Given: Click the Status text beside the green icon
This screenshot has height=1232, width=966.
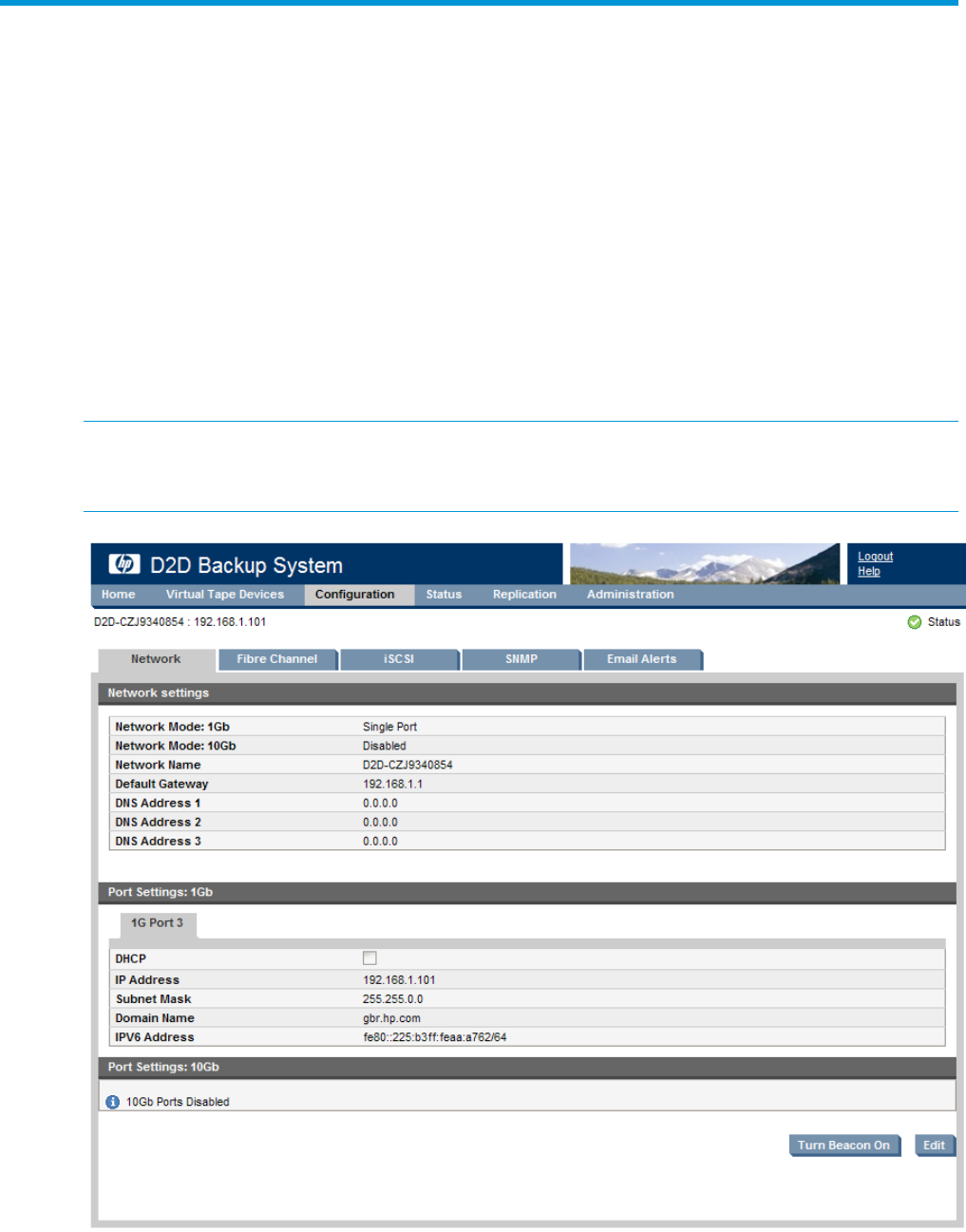Looking at the screenshot, I should [x=944, y=622].
